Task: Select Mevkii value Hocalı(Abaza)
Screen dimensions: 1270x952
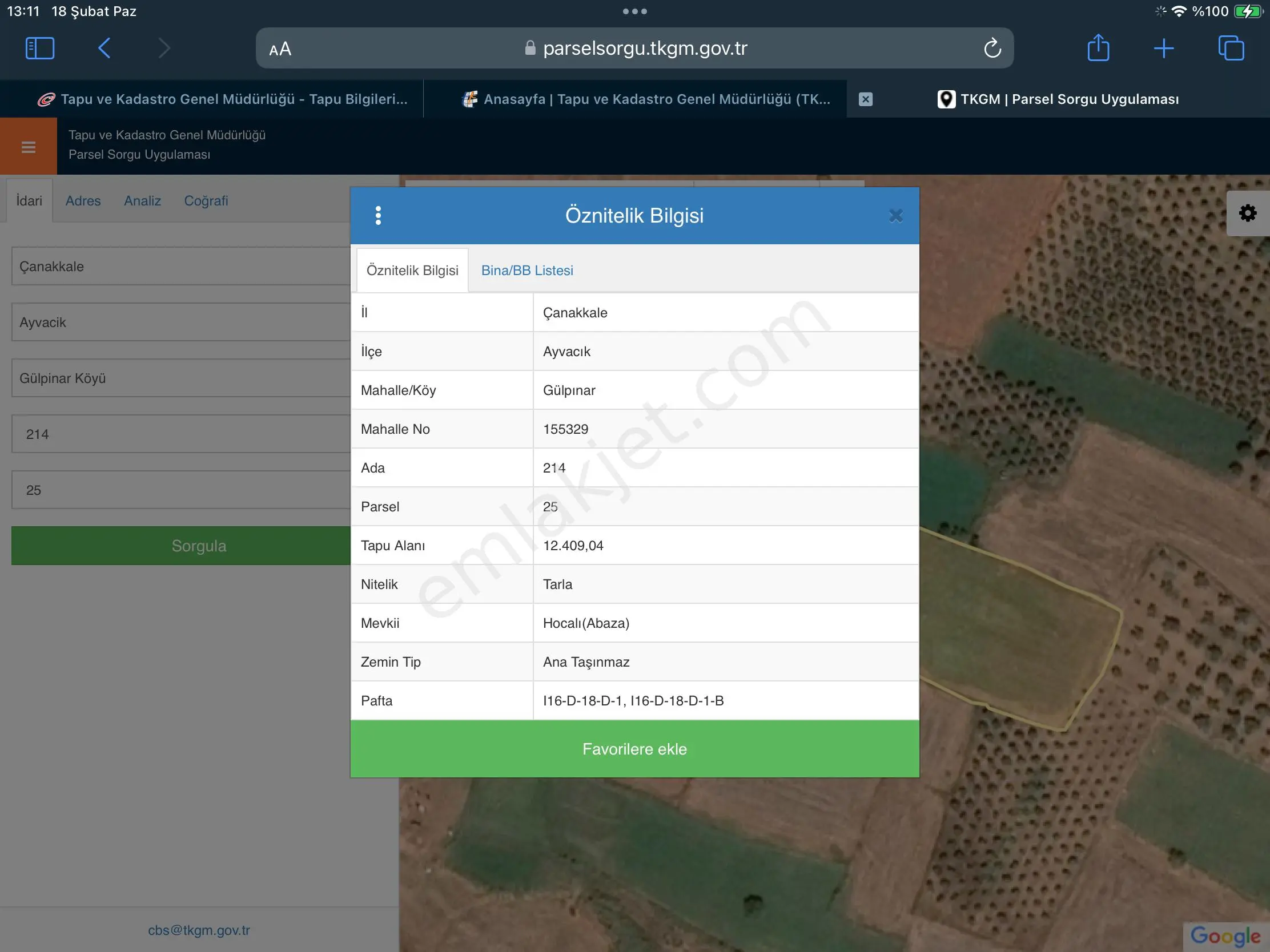Action: point(586,623)
